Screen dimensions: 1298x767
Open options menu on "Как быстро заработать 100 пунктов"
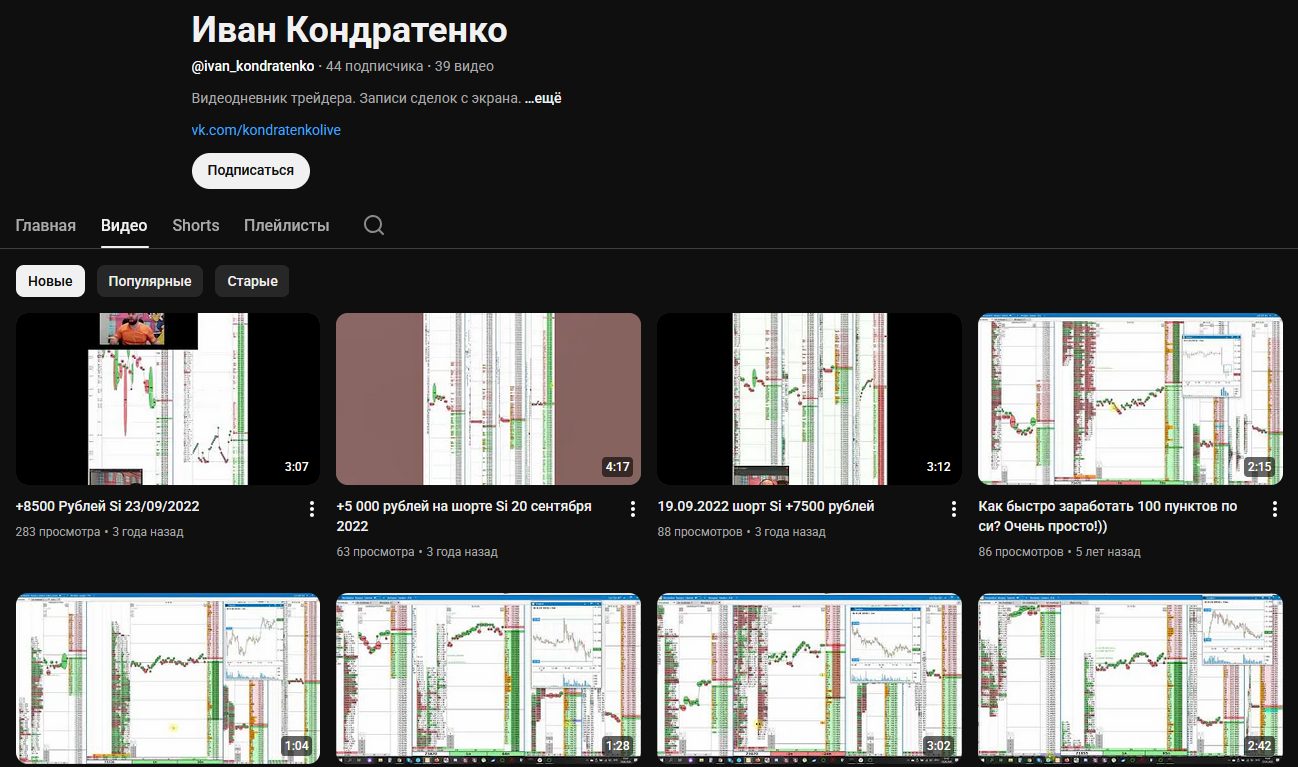[1274, 508]
